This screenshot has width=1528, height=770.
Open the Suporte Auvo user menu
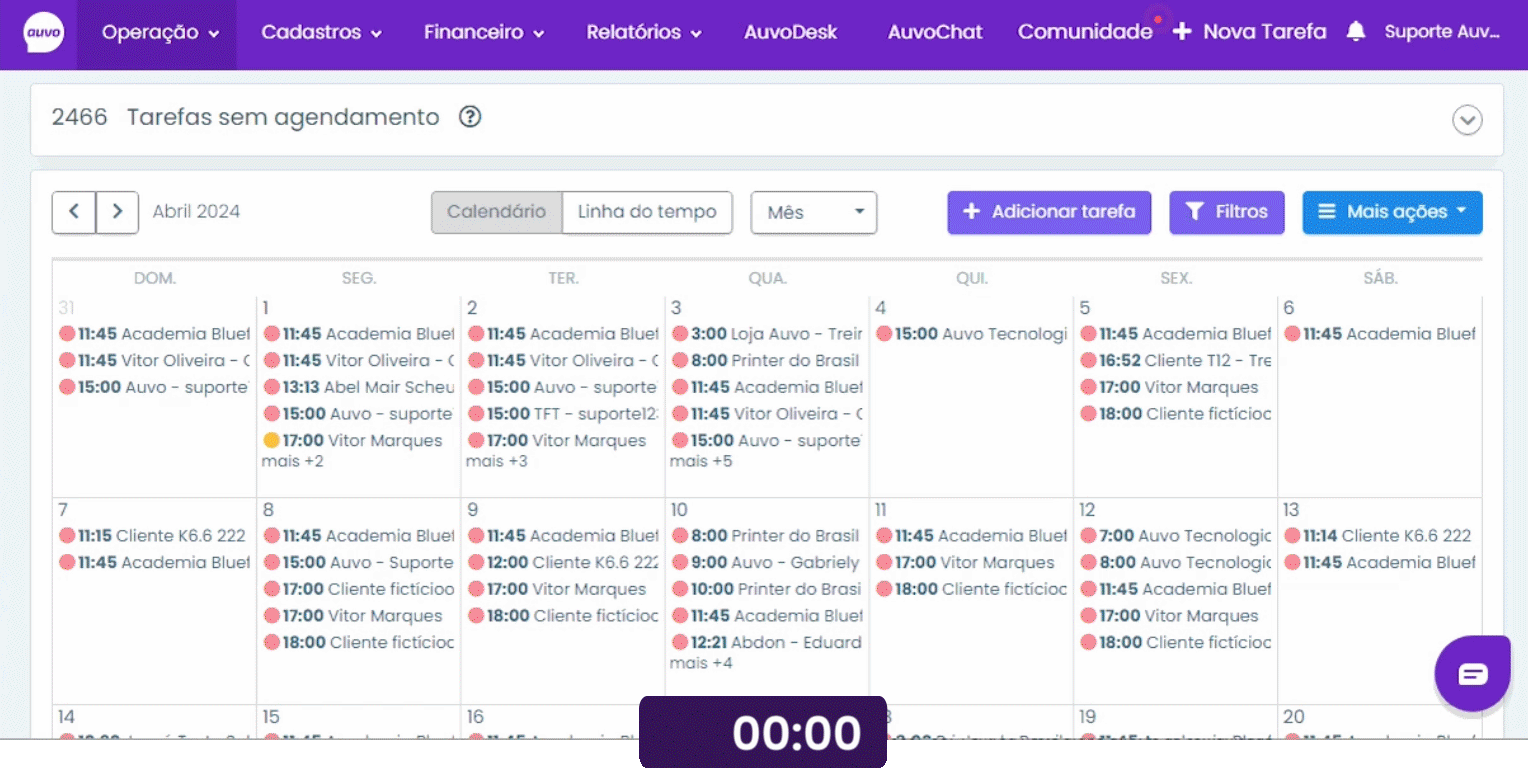pos(1442,32)
